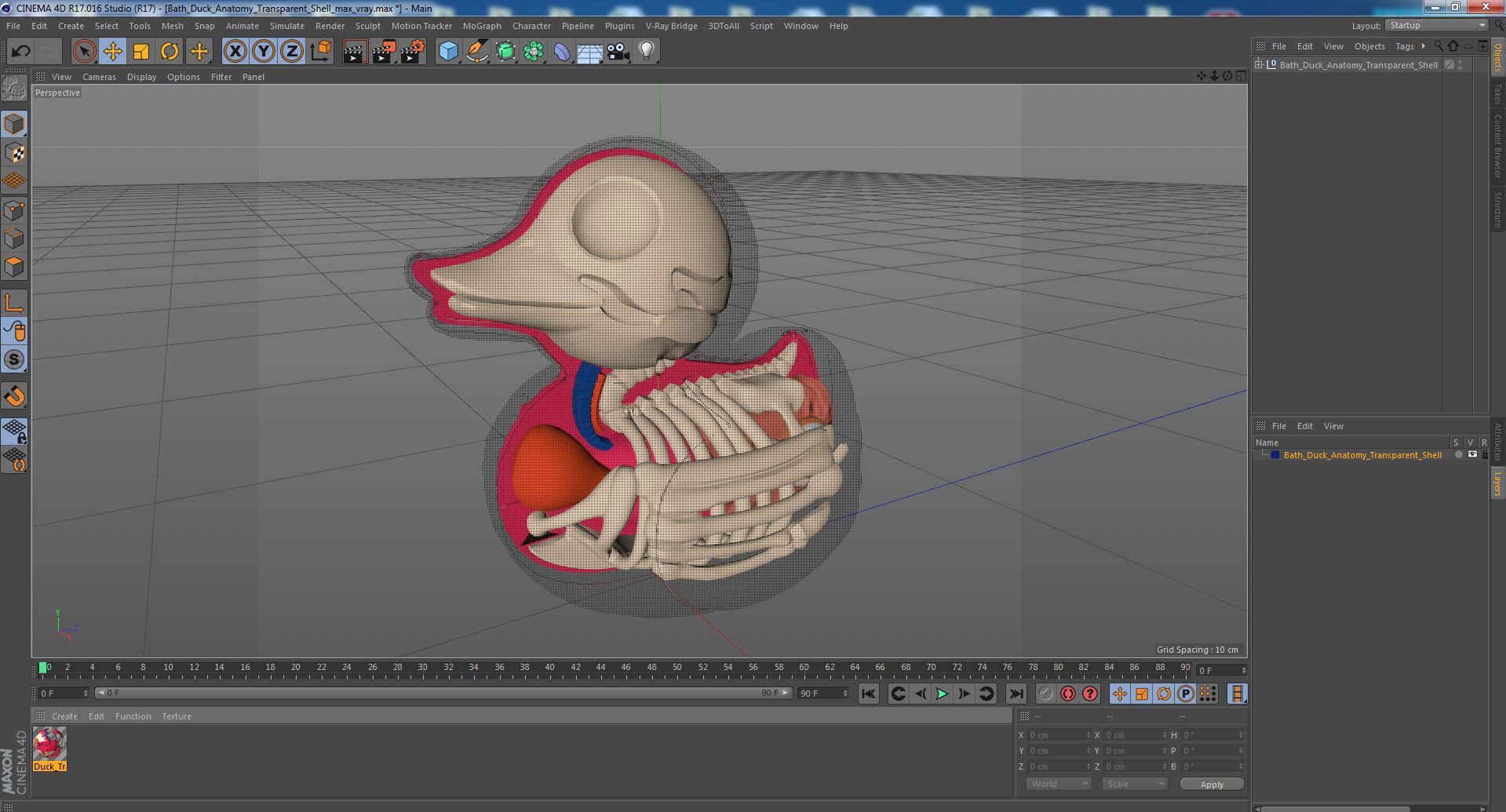Expand the Bath_Duck_Anatomy_Transparent_Shell object tree
The image size is (1506, 812).
click(x=1259, y=64)
